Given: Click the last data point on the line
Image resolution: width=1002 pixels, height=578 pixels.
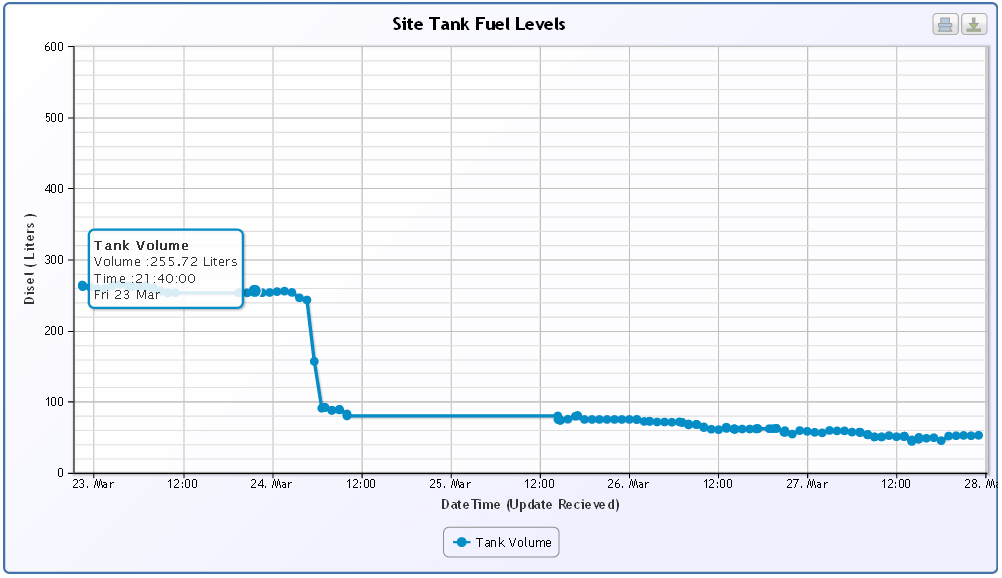Looking at the screenshot, I should point(978,435).
